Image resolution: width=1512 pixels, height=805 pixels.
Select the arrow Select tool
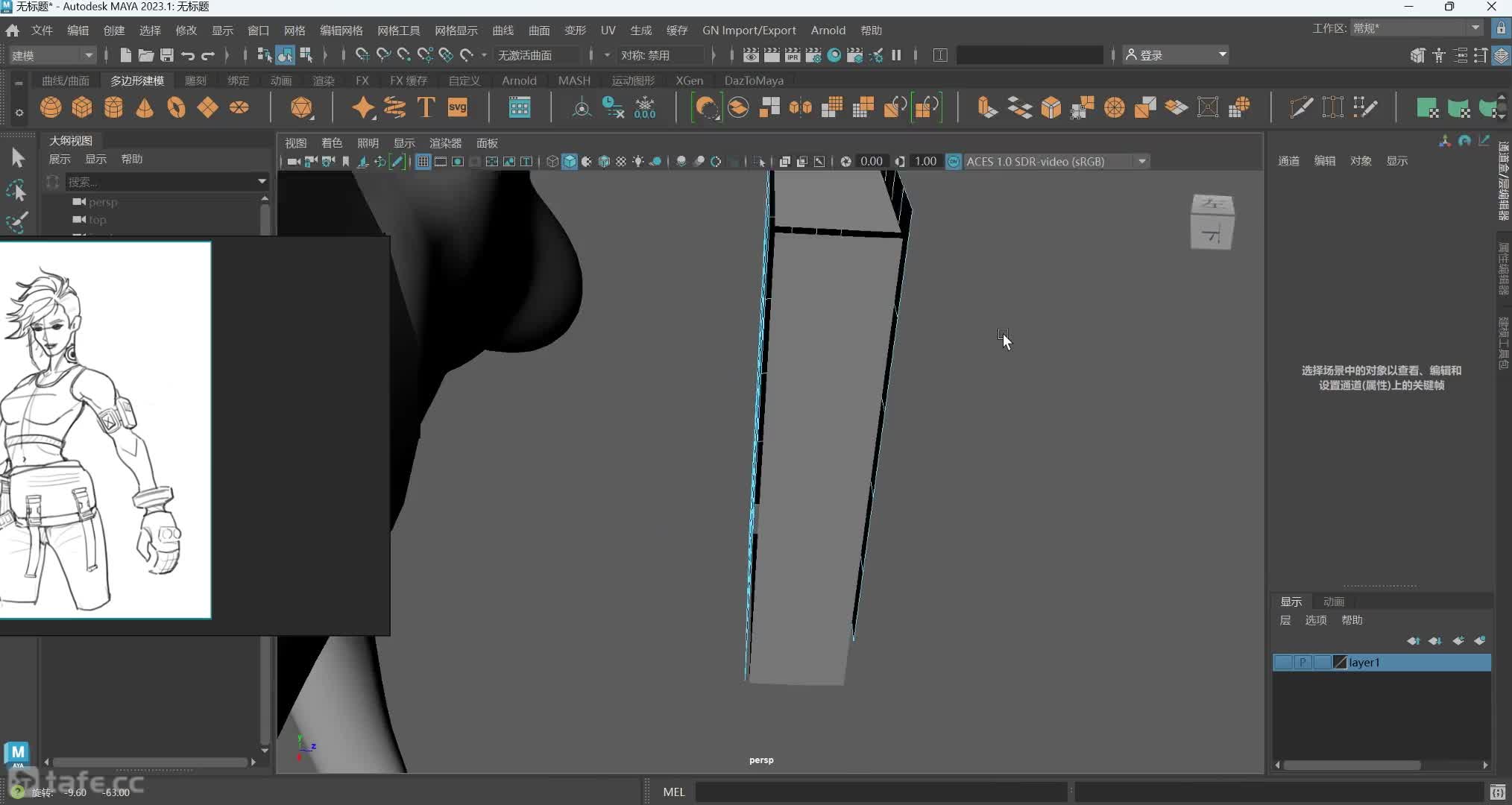coord(17,158)
